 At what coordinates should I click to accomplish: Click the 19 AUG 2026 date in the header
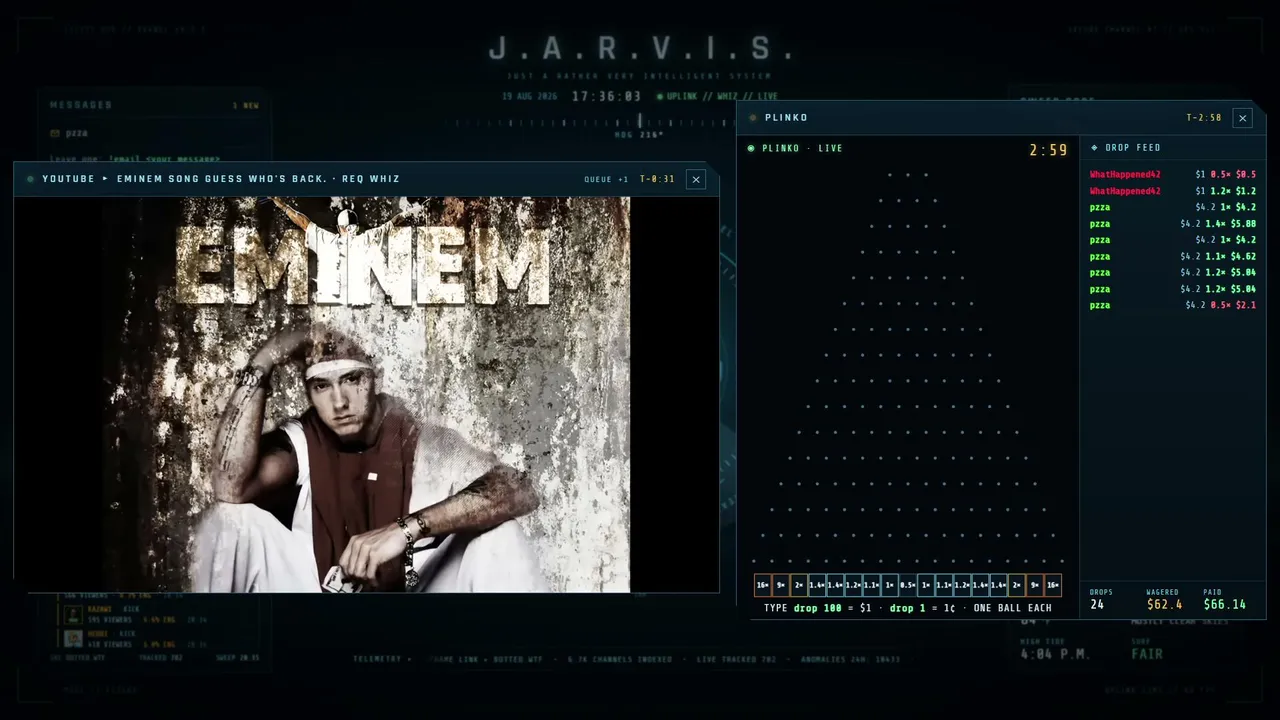coord(530,97)
